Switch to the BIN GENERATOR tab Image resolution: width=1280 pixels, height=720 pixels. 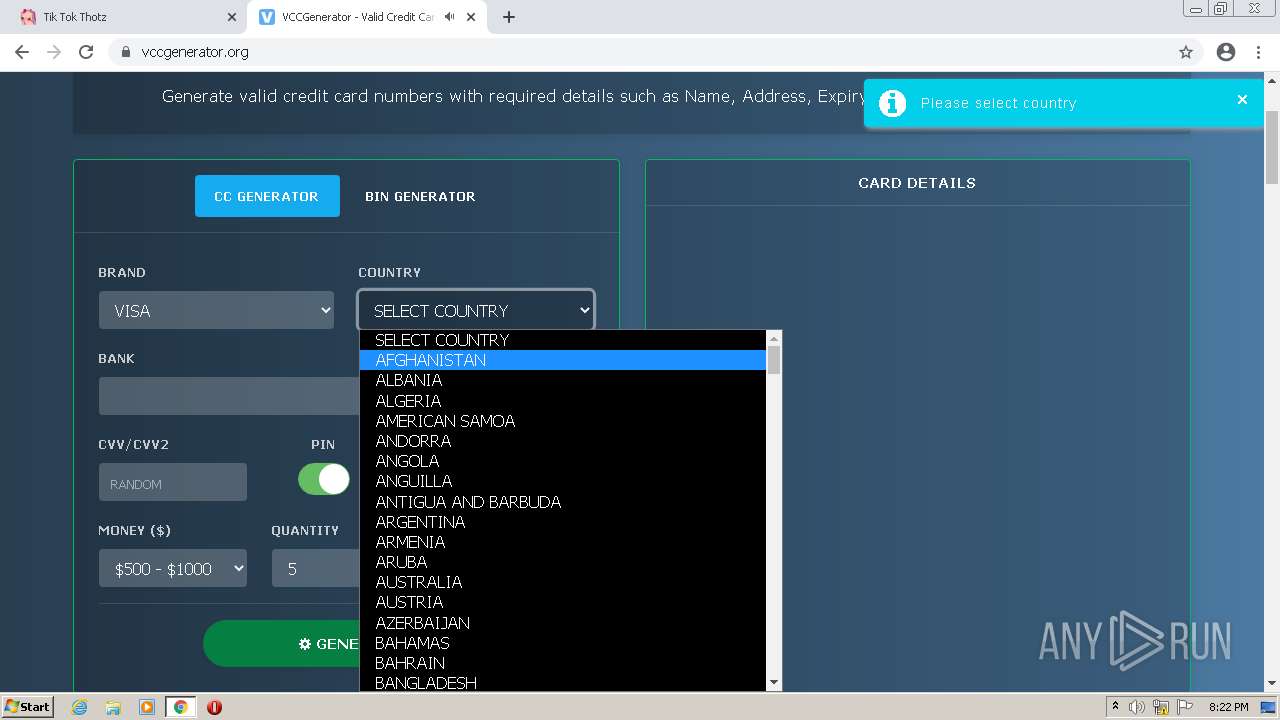[x=420, y=196]
